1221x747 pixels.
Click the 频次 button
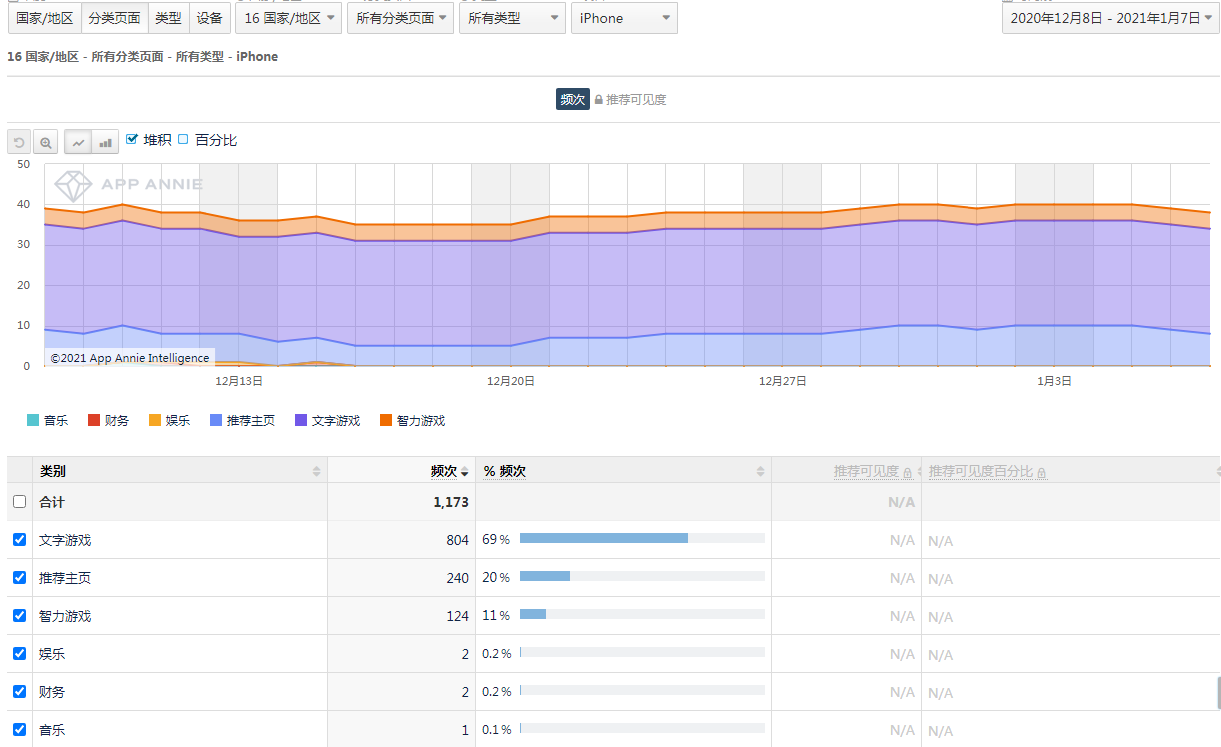tap(572, 99)
